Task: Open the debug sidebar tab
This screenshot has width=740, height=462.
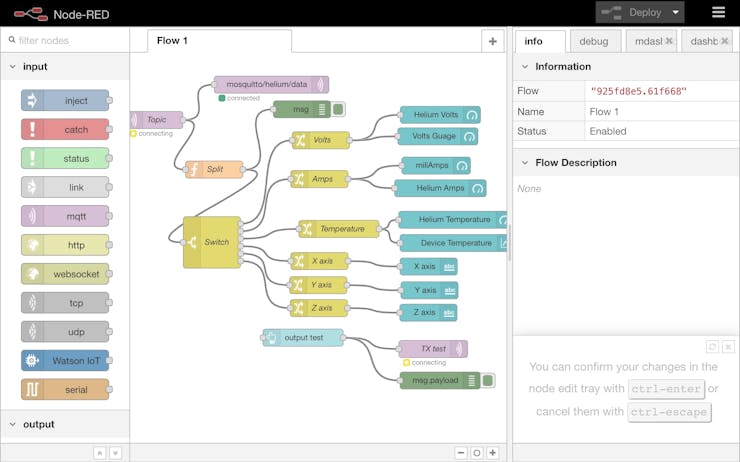Action: click(595, 42)
